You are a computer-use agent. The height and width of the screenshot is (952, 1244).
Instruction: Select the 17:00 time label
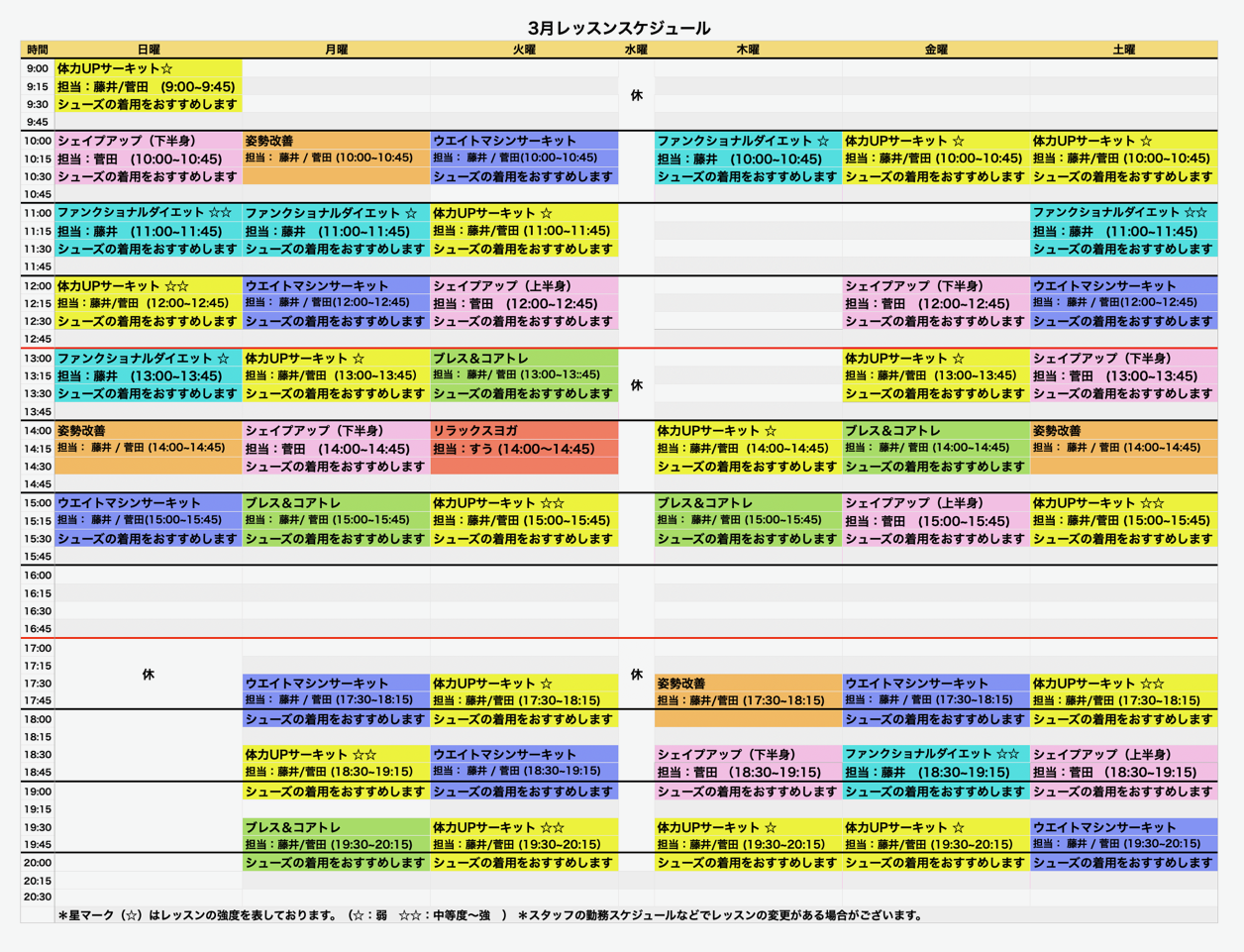(x=38, y=649)
